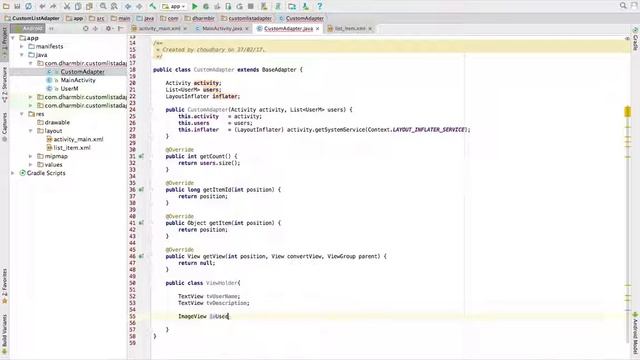
Task: Click the dharmbir breadcrumb
Action: (x=200, y=18)
